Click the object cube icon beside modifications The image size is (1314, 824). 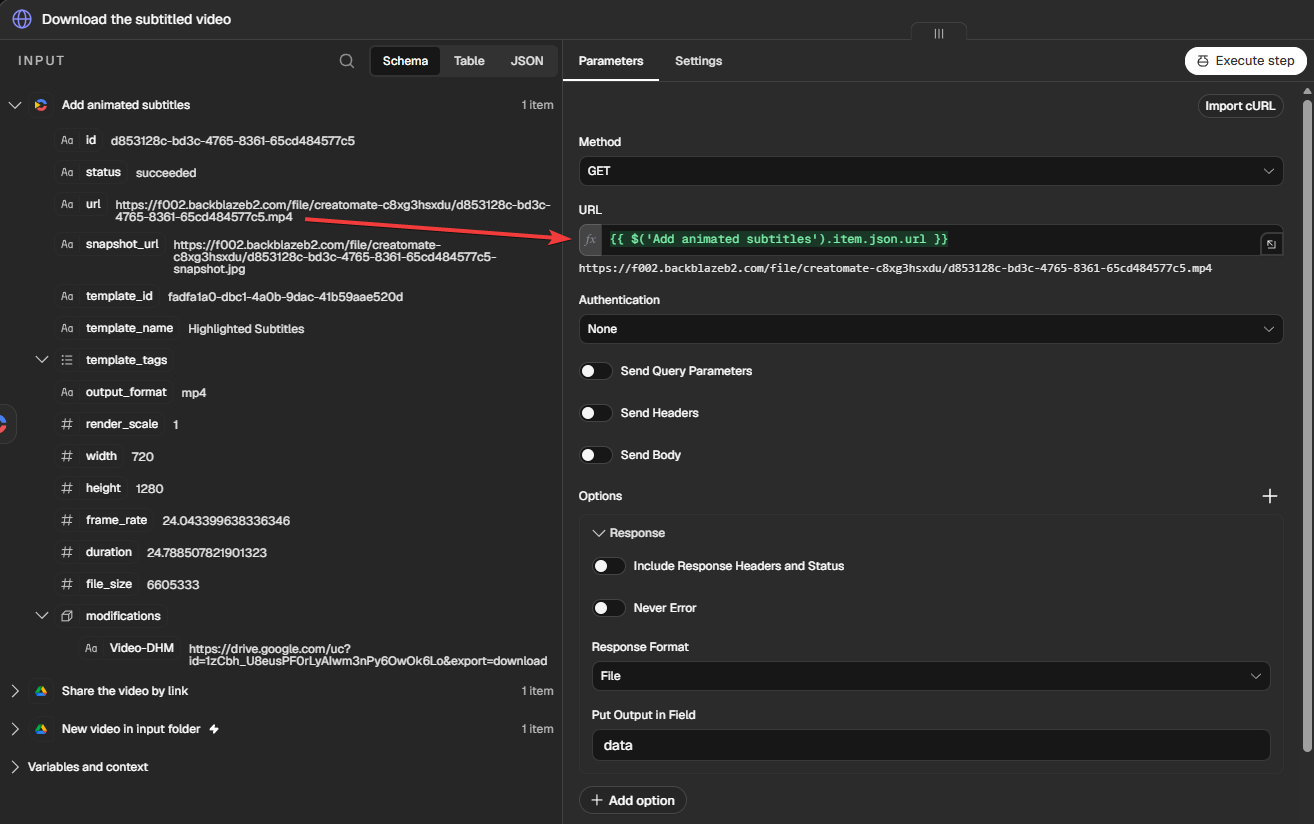tap(67, 616)
